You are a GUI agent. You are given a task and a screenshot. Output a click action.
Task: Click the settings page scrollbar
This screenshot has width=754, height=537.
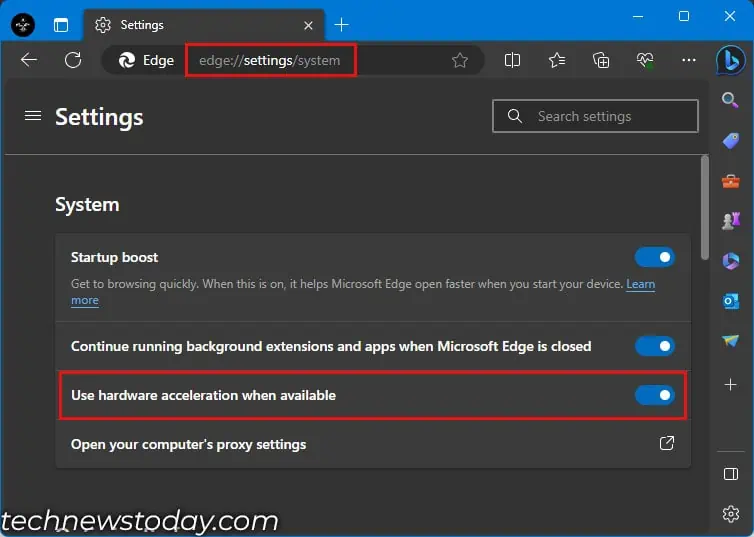pyautogui.click(x=704, y=208)
